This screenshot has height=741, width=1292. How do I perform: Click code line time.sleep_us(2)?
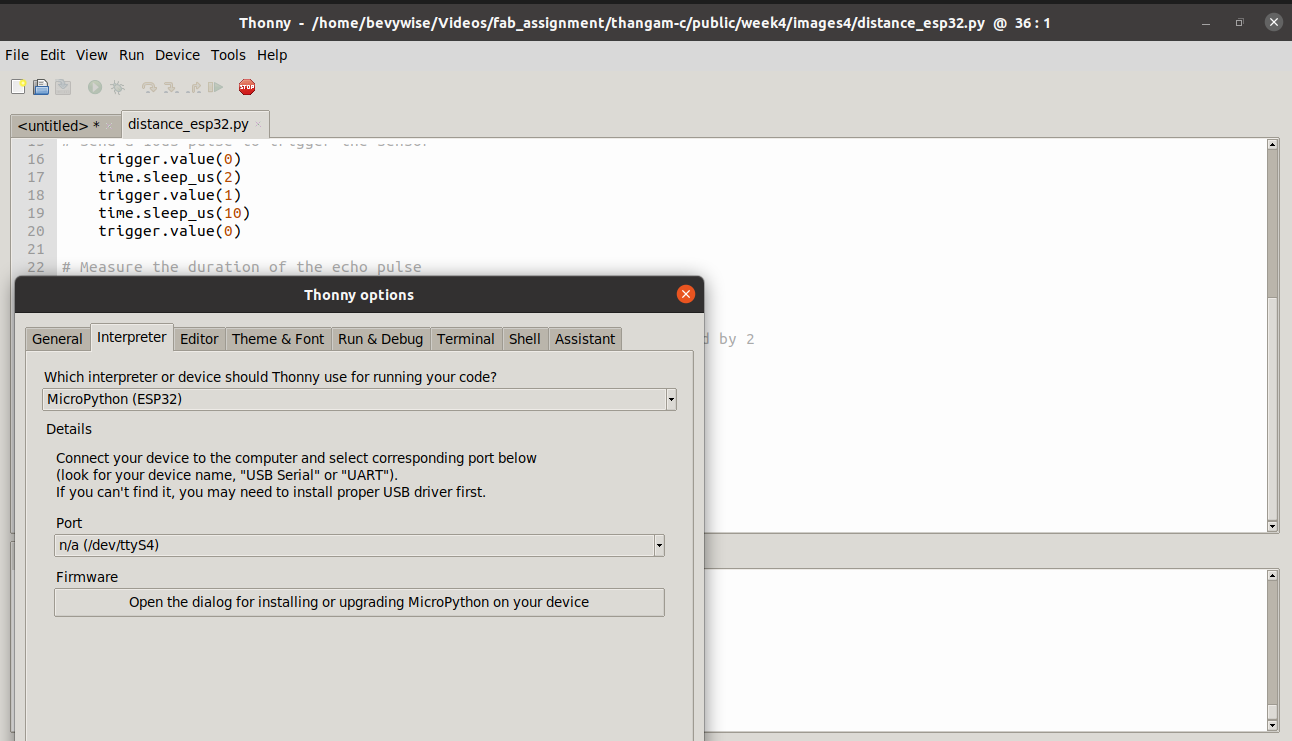pos(170,177)
